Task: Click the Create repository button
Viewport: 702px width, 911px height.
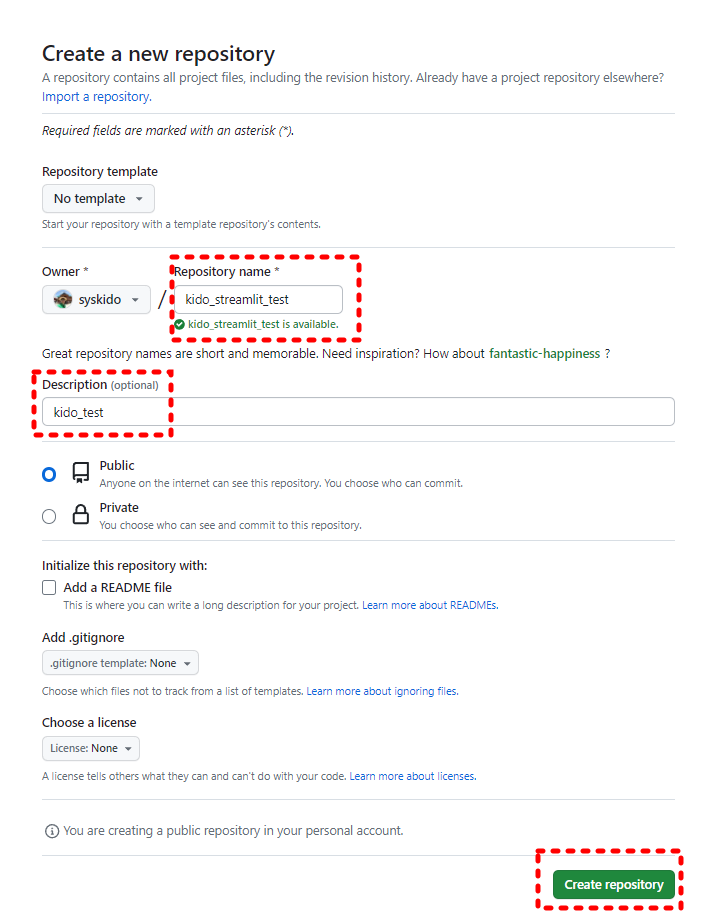Action: pos(614,884)
